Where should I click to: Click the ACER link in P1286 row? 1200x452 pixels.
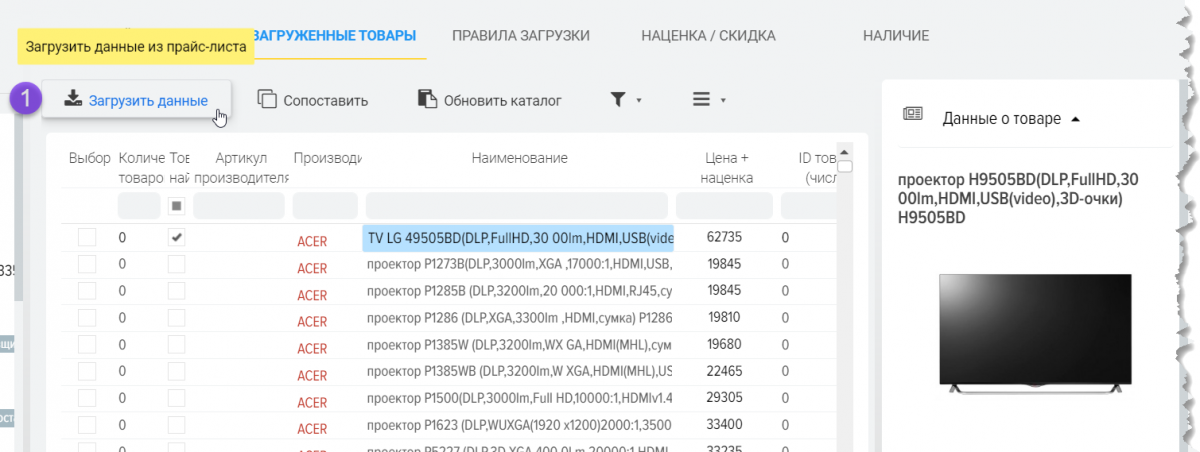point(312,322)
